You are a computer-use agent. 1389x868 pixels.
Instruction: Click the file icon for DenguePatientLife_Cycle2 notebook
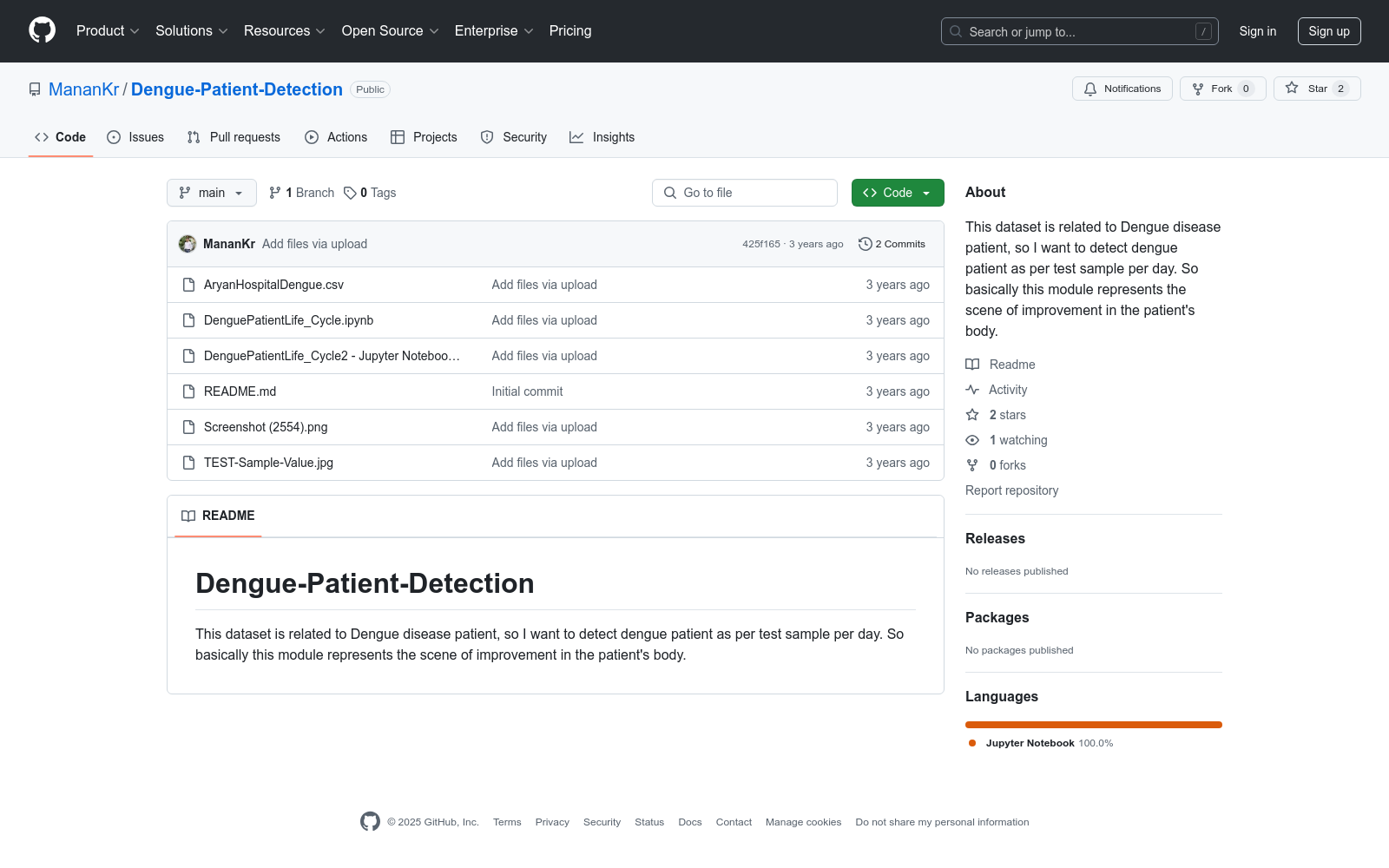[188, 356]
